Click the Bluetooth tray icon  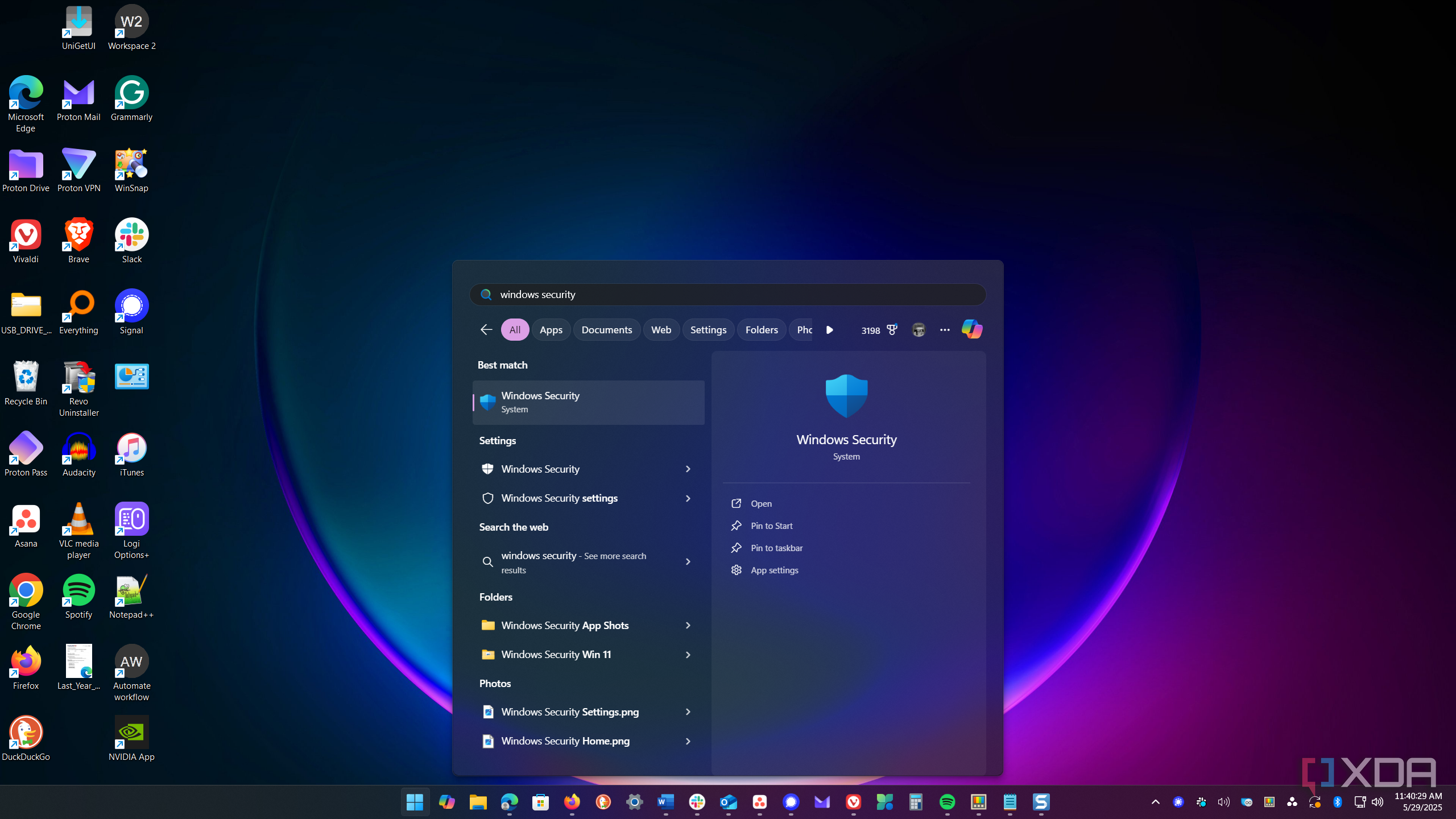[1338, 802]
